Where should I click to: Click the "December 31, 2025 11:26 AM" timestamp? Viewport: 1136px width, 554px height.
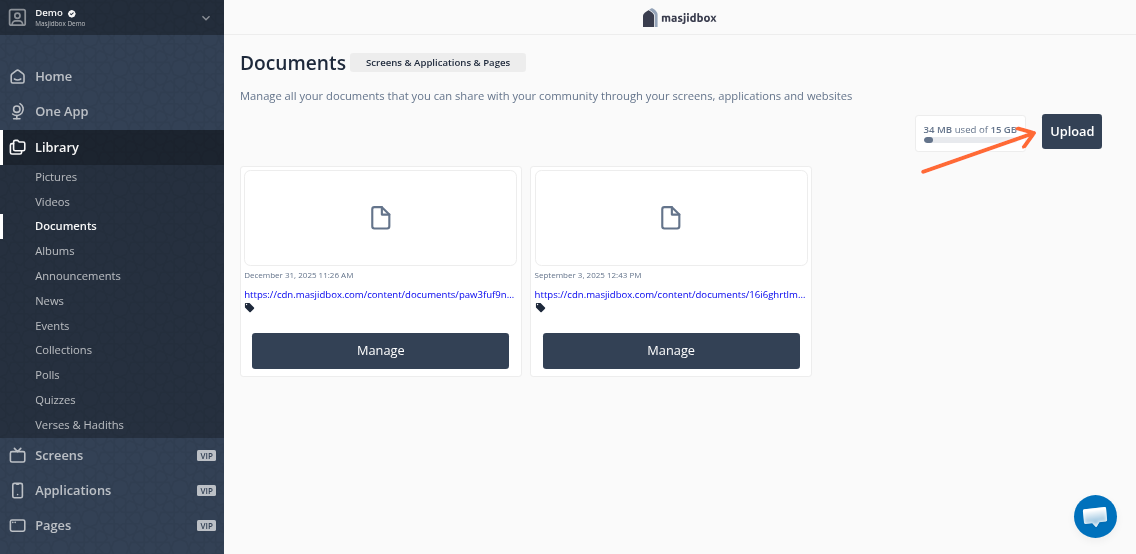(x=298, y=275)
